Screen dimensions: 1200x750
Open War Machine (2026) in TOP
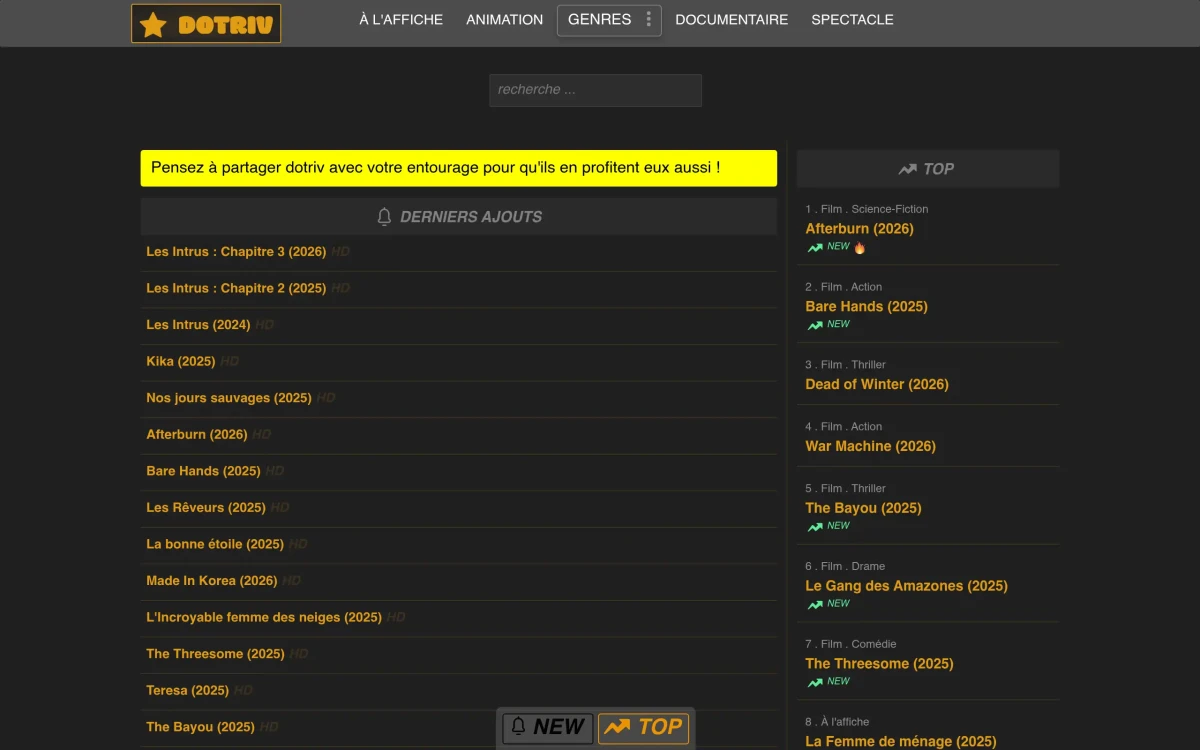coord(870,446)
